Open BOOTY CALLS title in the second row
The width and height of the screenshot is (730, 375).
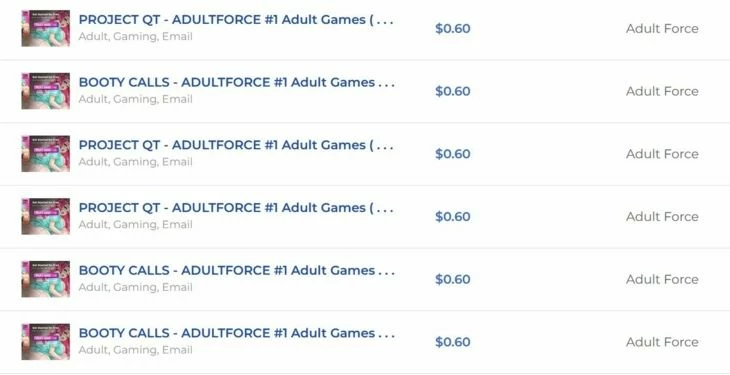(237, 82)
